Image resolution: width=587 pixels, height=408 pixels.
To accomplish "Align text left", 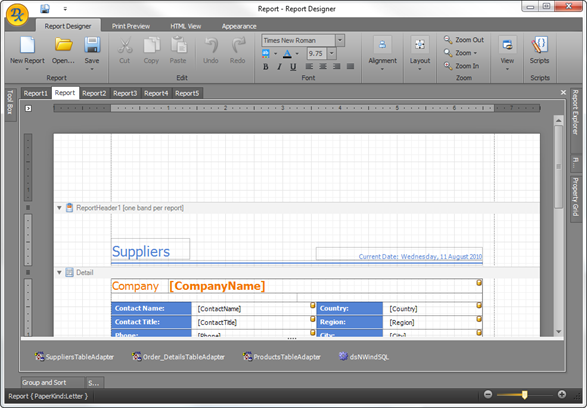I will [309, 66].
